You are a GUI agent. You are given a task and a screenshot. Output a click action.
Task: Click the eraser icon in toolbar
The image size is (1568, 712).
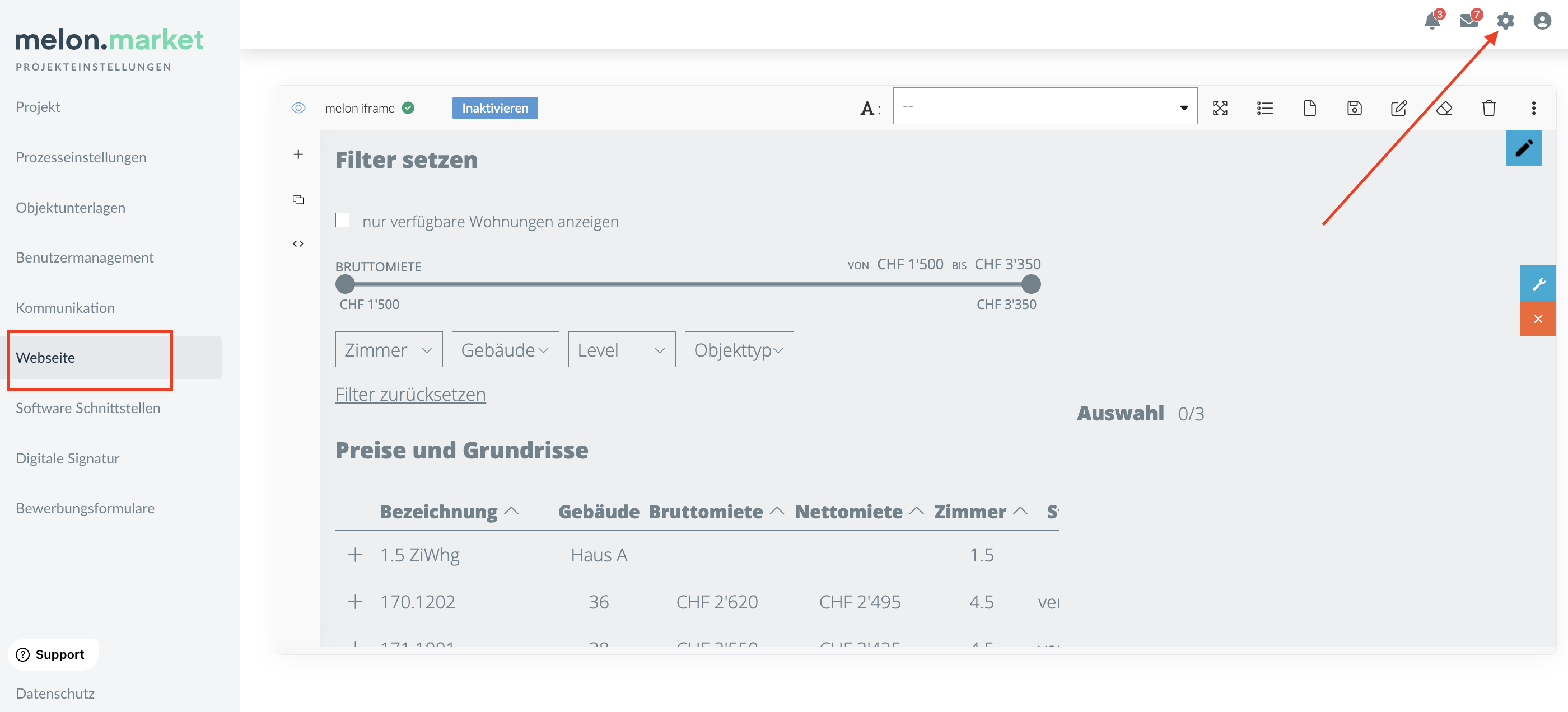click(x=1444, y=109)
